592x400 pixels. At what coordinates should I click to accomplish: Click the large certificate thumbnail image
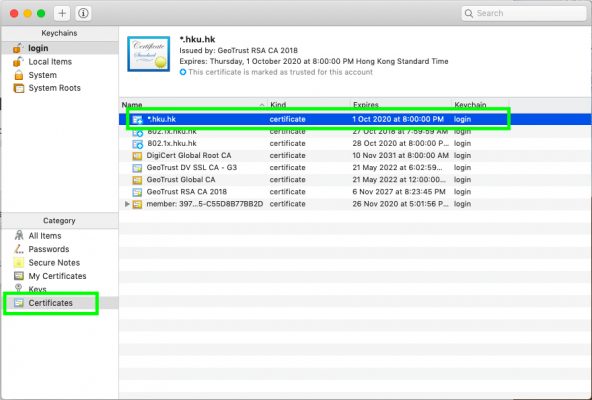click(x=148, y=54)
